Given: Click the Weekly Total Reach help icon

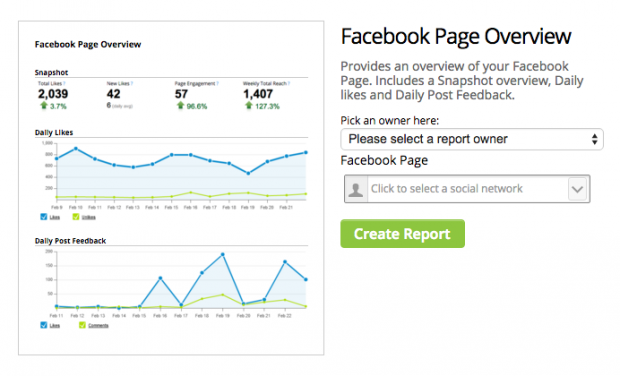Looking at the screenshot, I should (x=289, y=83).
